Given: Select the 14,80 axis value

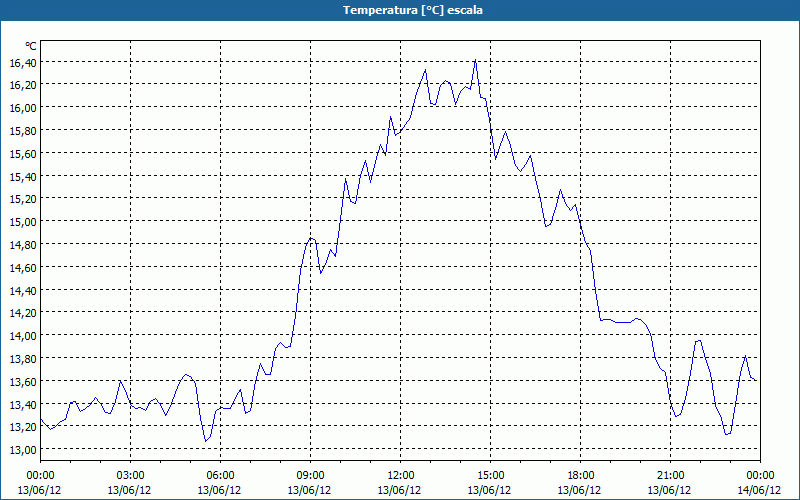Looking at the screenshot, I should (x=22, y=245).
